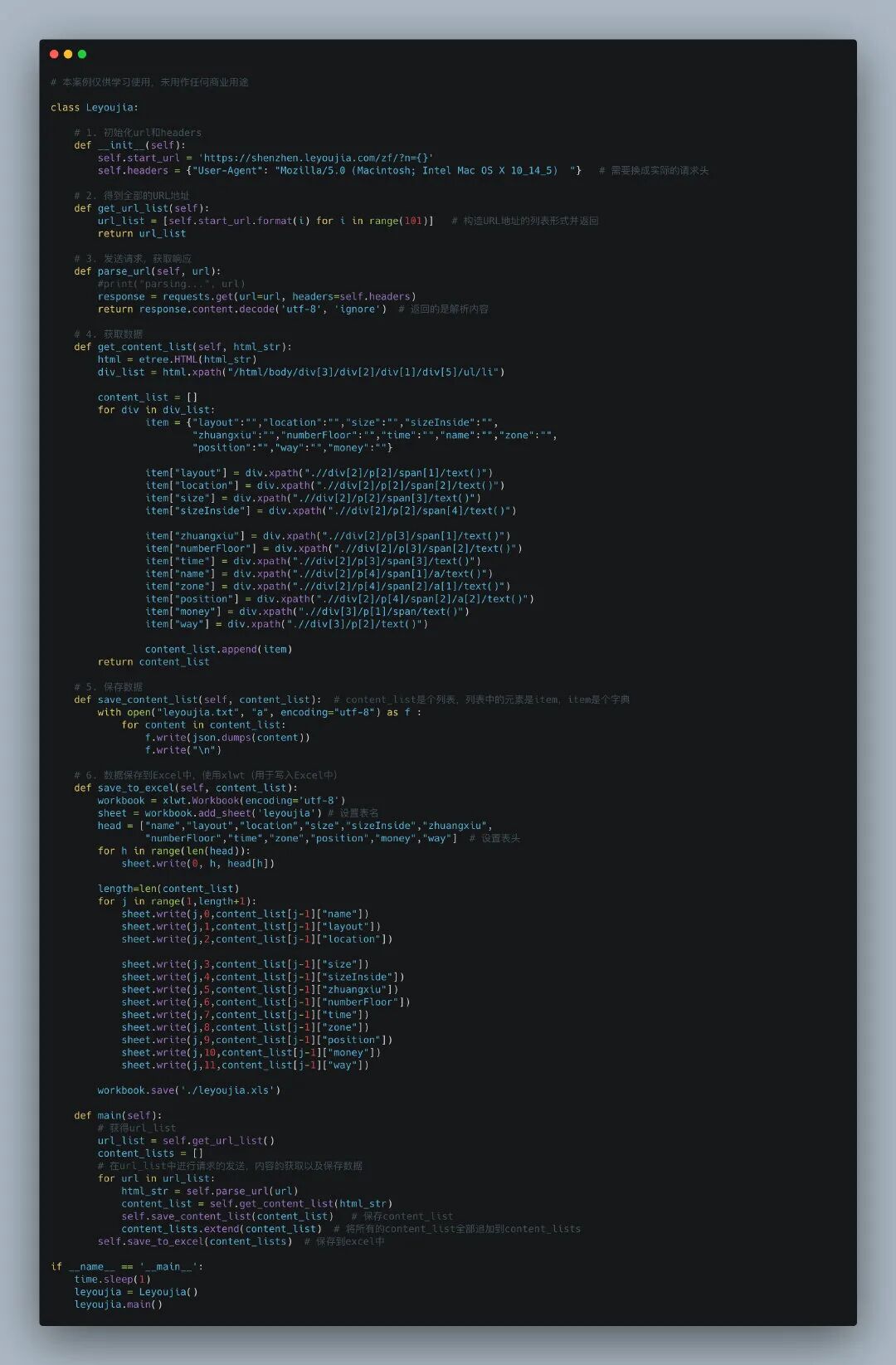Image resolution: width=896 pixels, height=1365 pixels.
Task: Select the item["layout"] xpath assignment
Action: [319, 473]
